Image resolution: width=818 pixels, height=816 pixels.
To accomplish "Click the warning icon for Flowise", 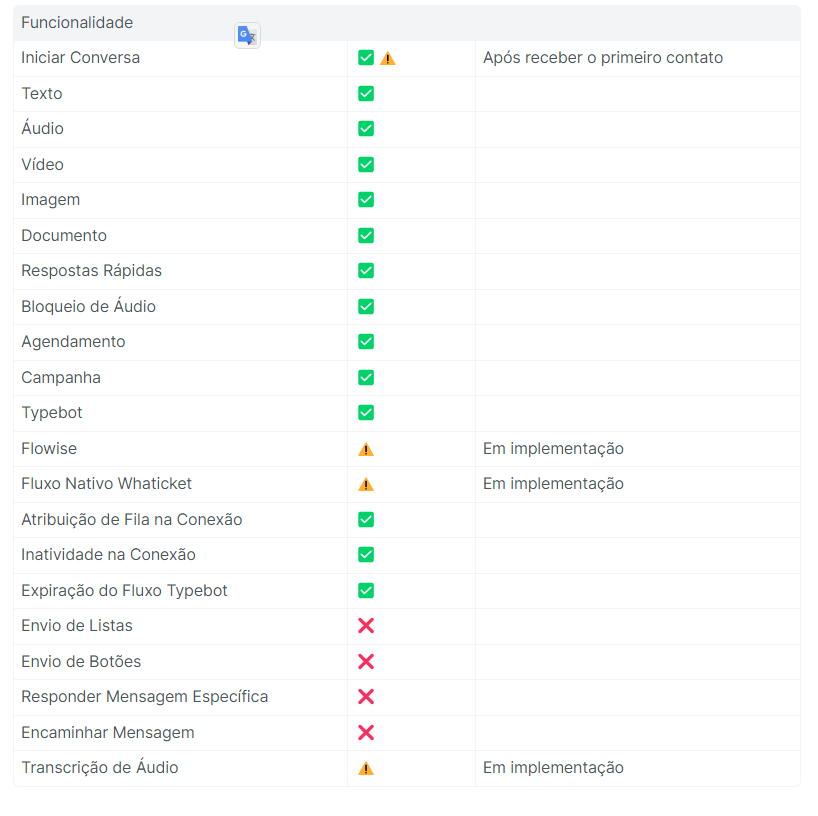I will tap(366, 449).
